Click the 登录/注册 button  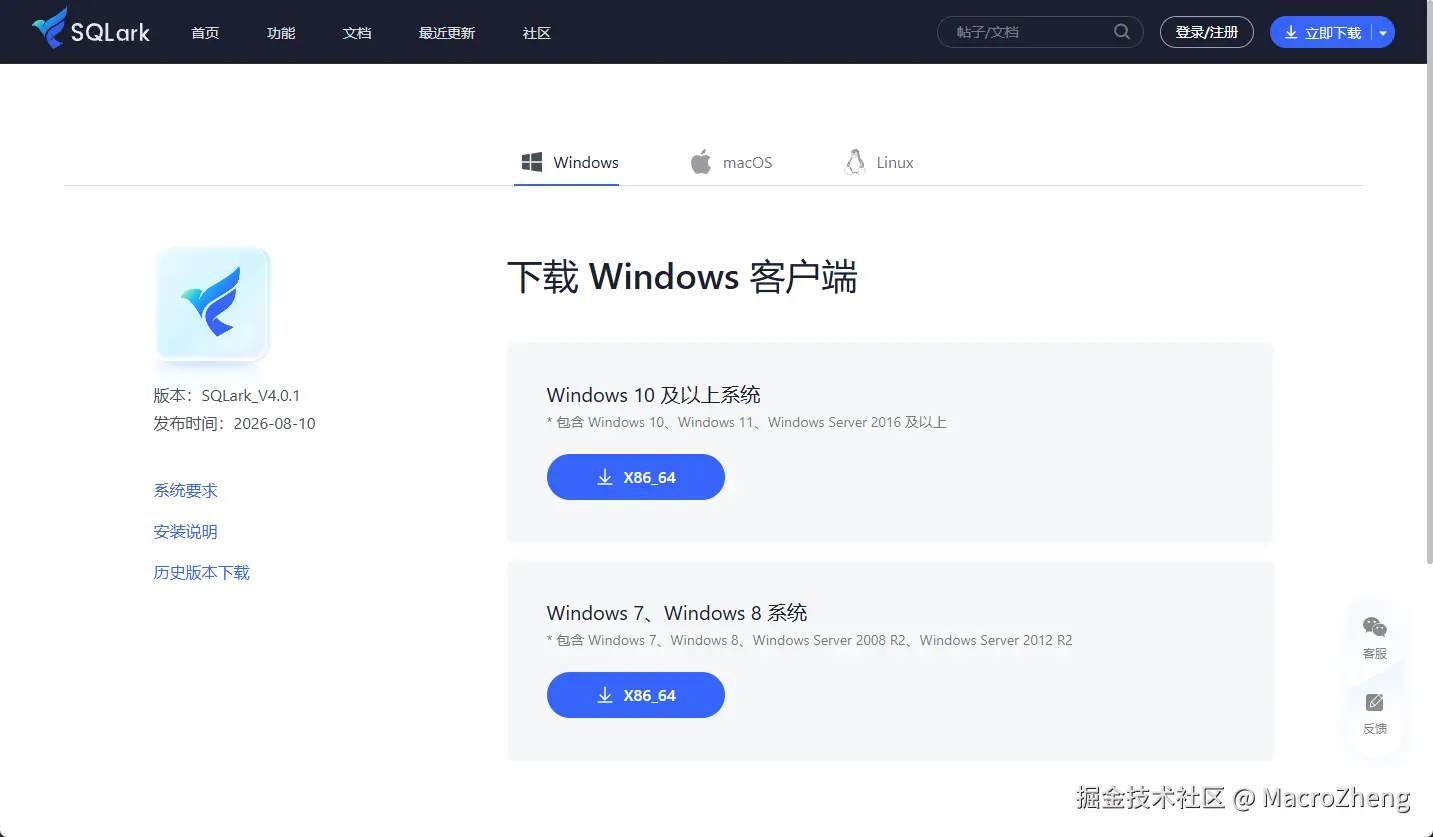tap(1207, 32)
